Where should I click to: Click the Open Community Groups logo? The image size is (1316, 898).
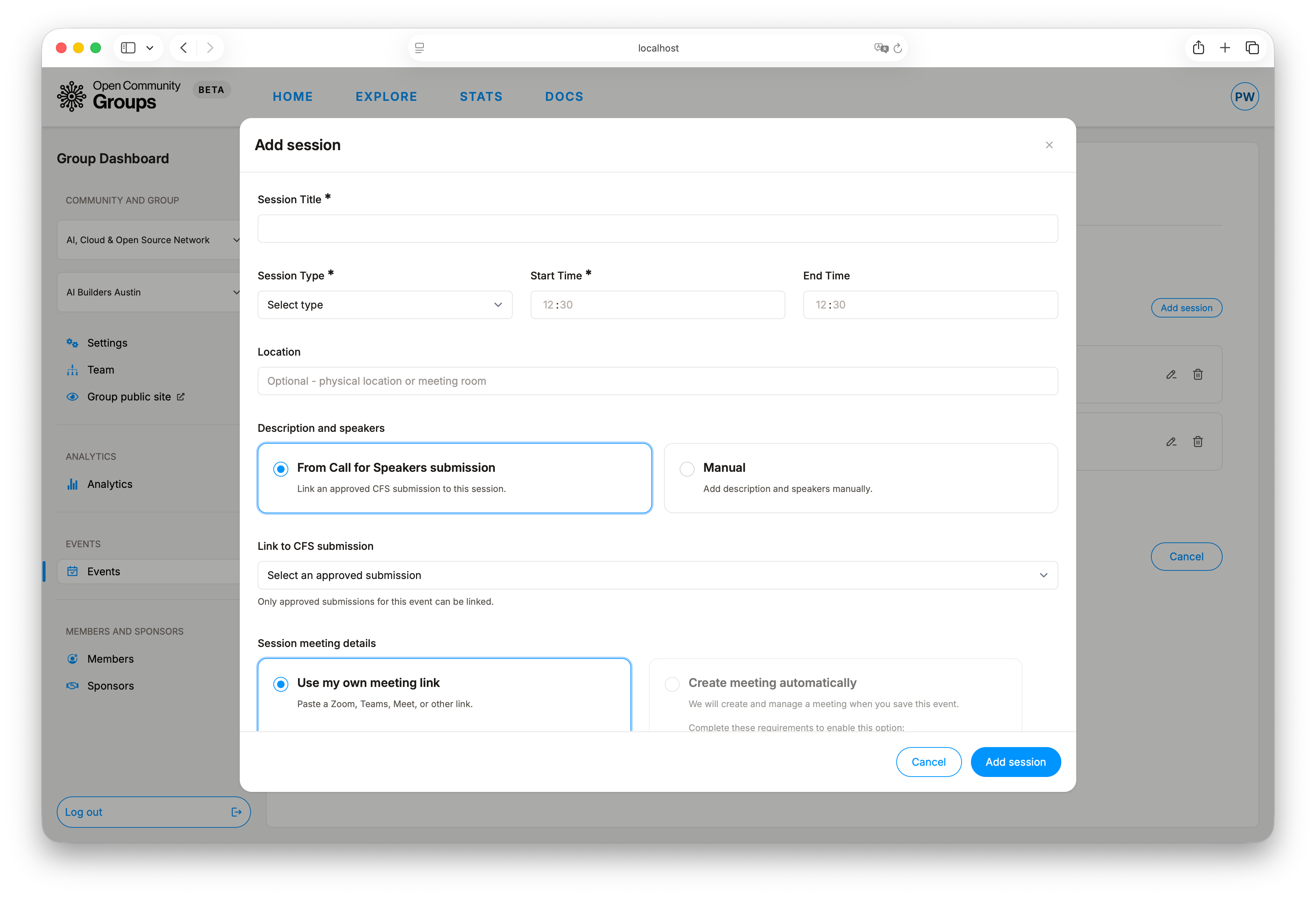[118, 96]
